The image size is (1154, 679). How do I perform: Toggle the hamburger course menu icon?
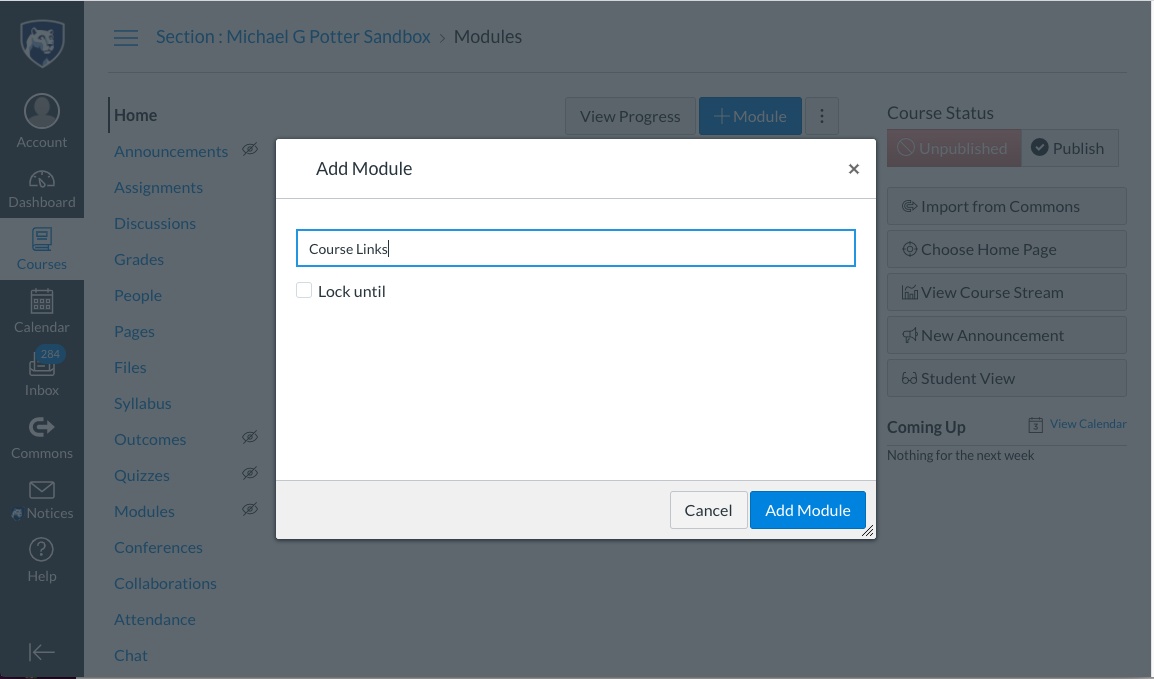pyautogui.click(x=126, y=38)
